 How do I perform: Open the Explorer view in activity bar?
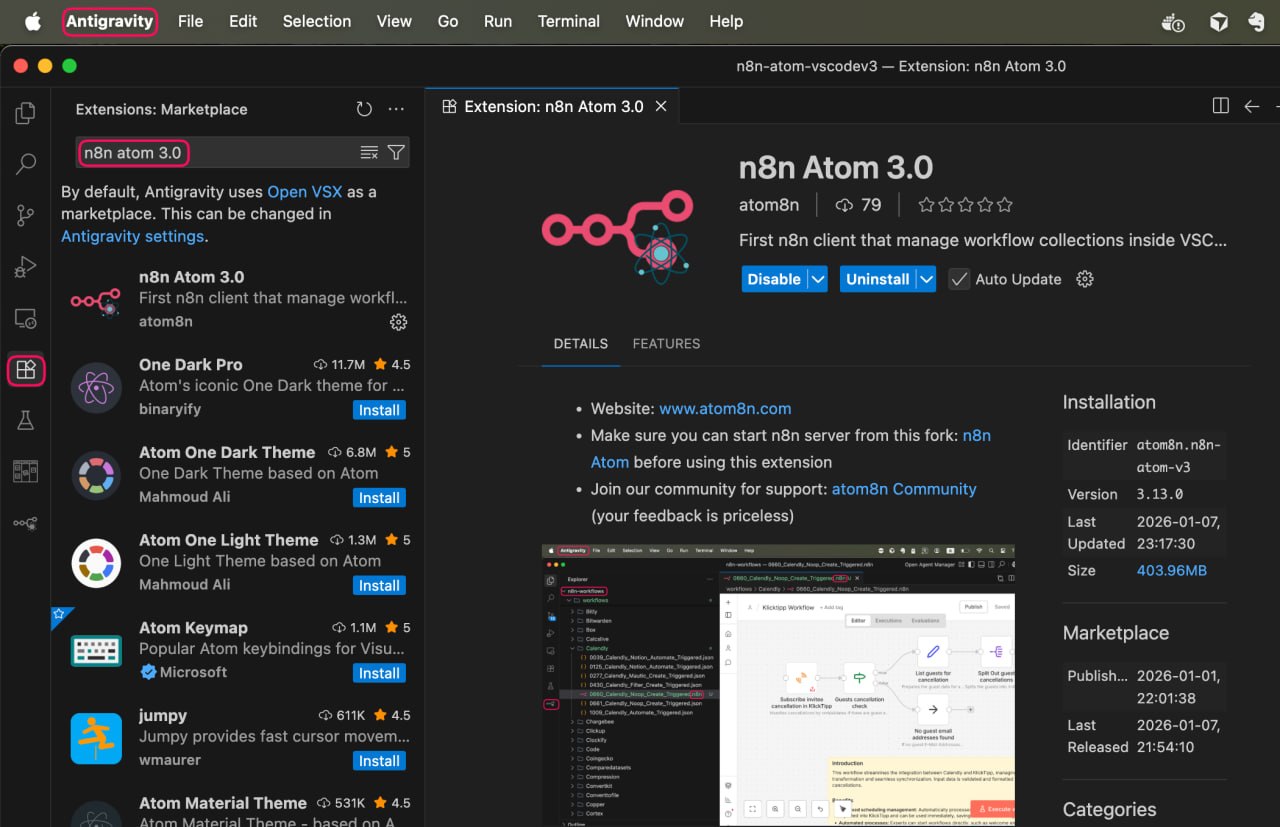(26, 113)
